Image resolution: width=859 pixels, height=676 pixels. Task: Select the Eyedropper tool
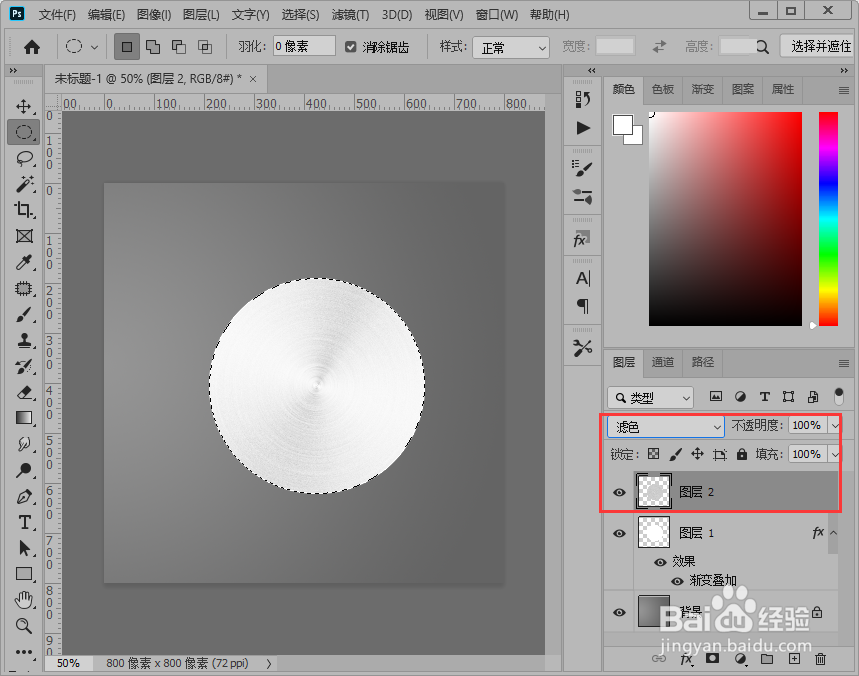tap(24, 262)
